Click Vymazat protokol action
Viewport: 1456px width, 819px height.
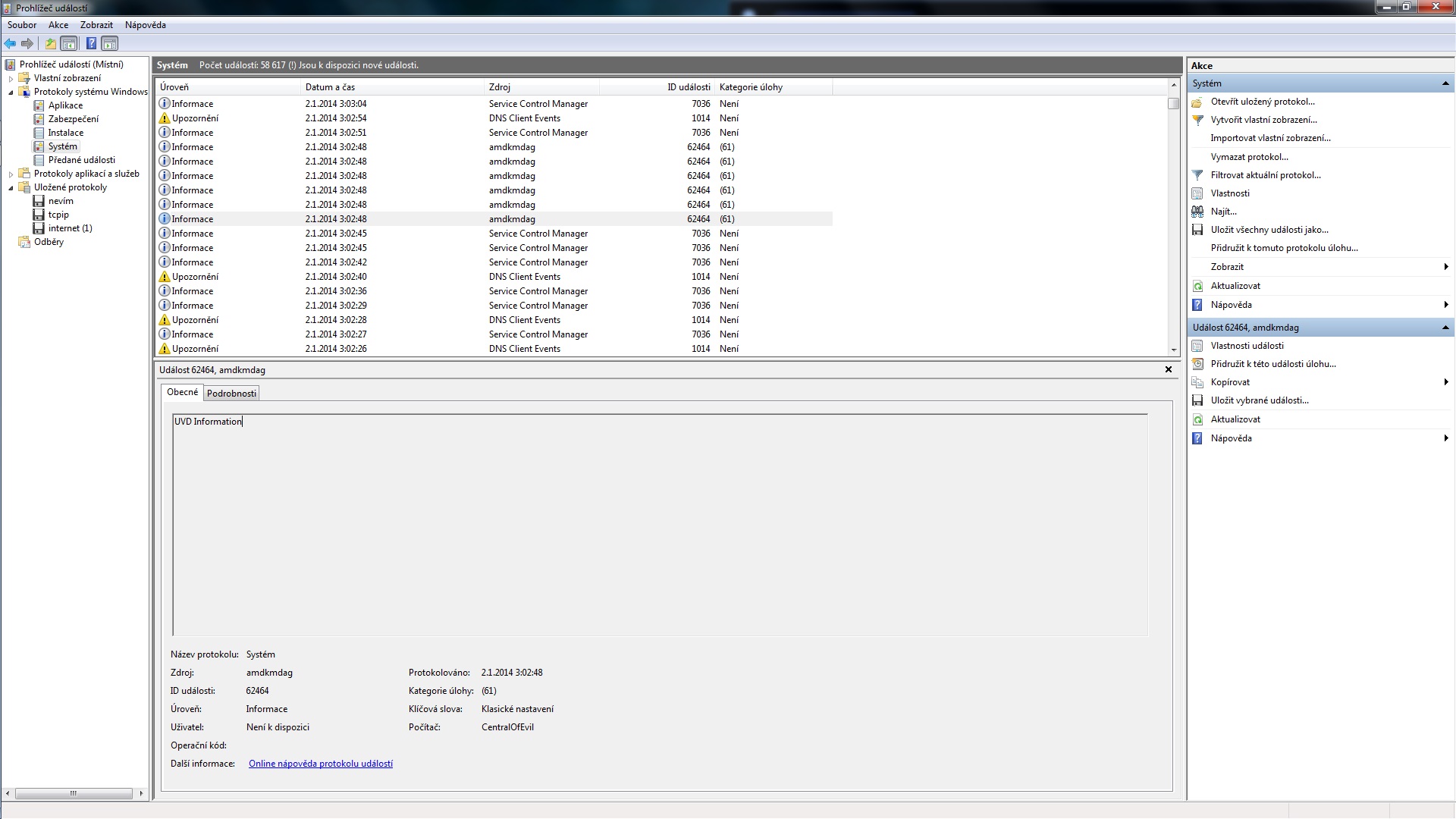pos(1249,157)
